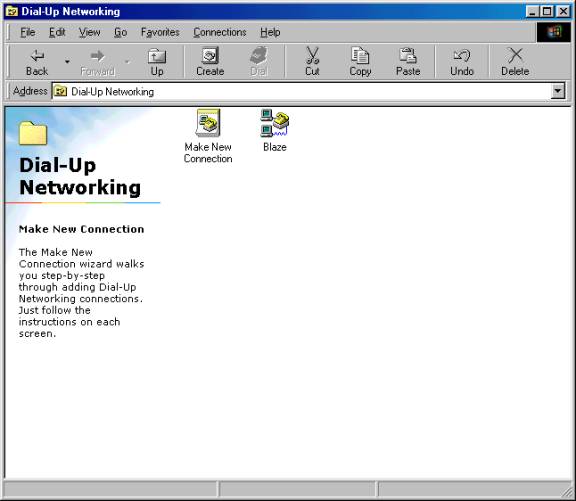Click the Windows logo throbber

554,32
